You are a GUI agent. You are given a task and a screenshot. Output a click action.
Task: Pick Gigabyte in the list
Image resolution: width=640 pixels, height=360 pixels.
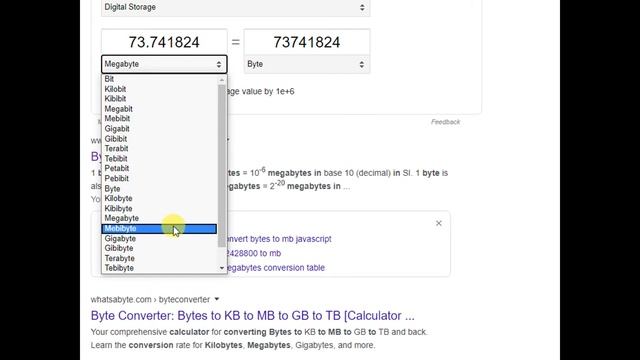(x=160, y=238)
